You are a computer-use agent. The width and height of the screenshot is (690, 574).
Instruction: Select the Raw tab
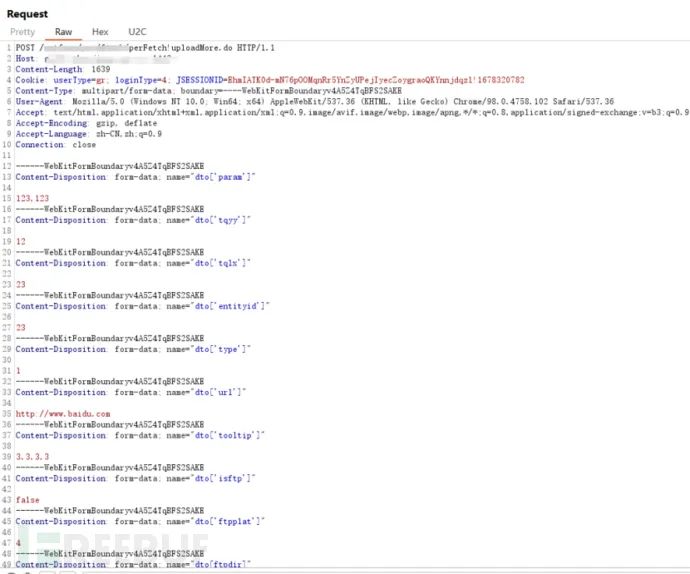pos(63,32)
